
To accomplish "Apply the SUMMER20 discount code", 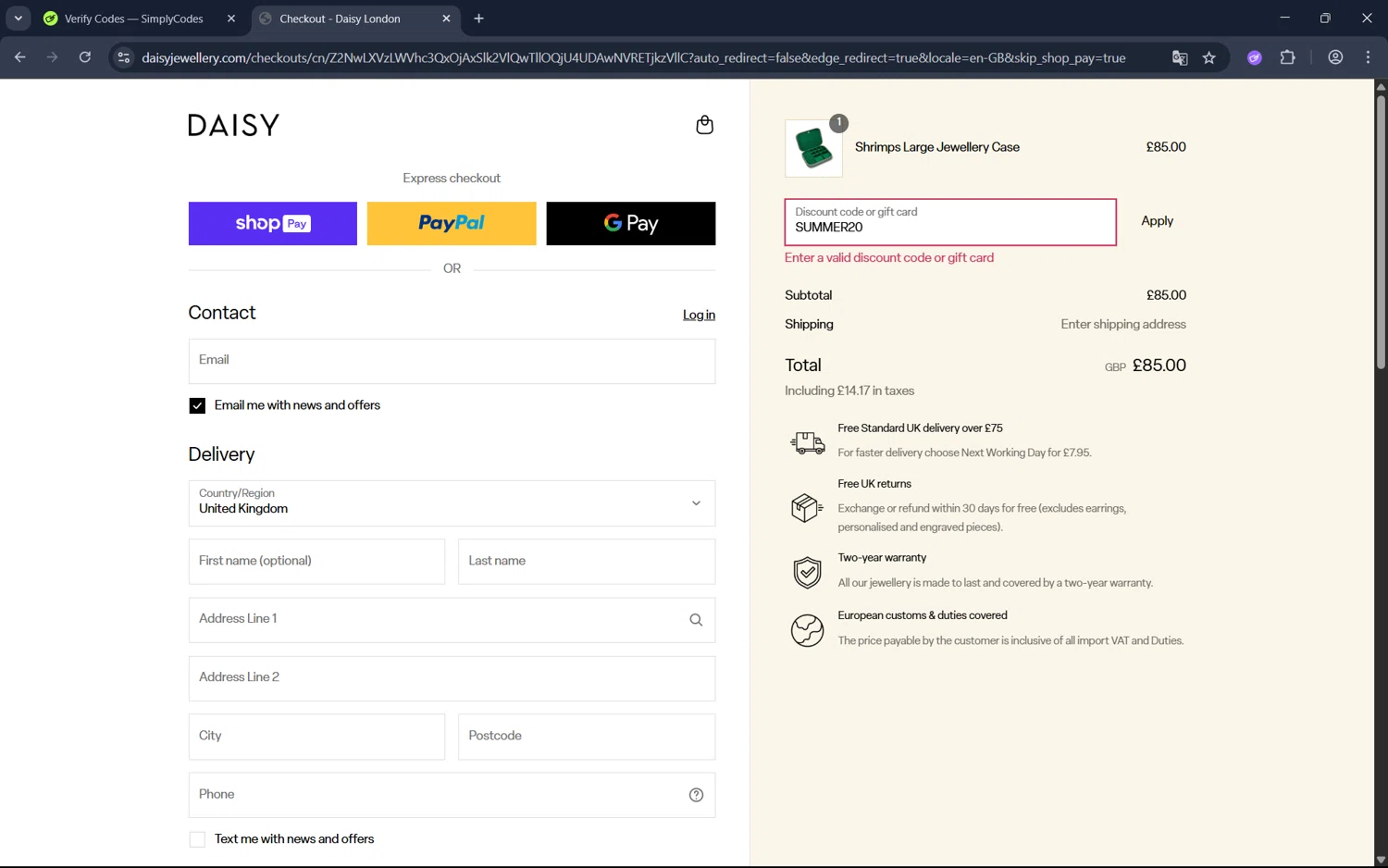I will [x=1157, y=221].
